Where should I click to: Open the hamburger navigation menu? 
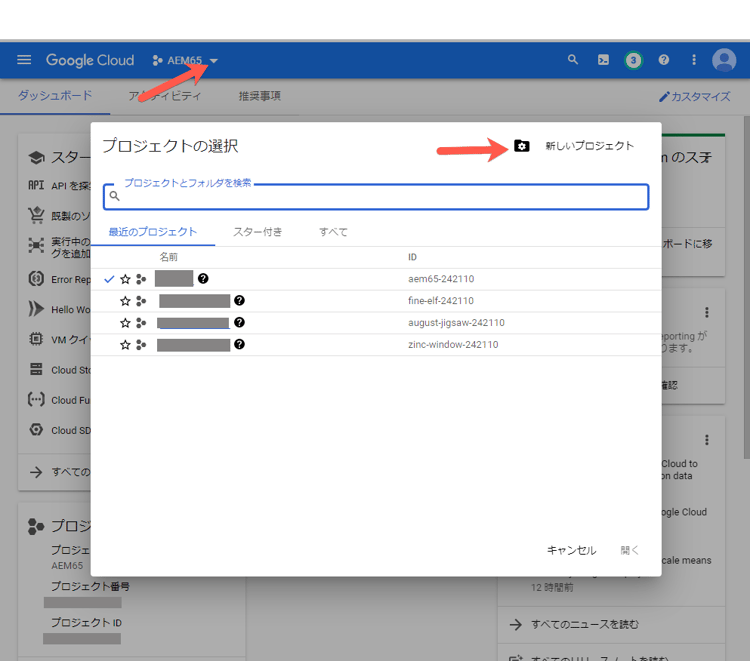pos(24,60)
